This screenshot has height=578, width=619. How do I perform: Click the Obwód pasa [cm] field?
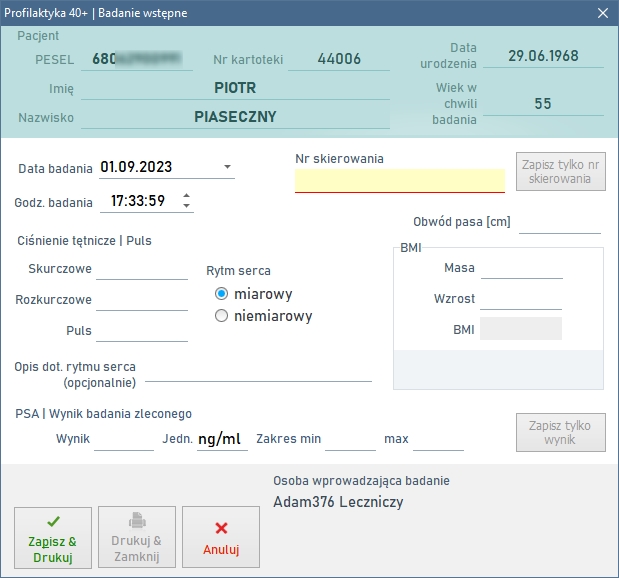click(560, 223)
